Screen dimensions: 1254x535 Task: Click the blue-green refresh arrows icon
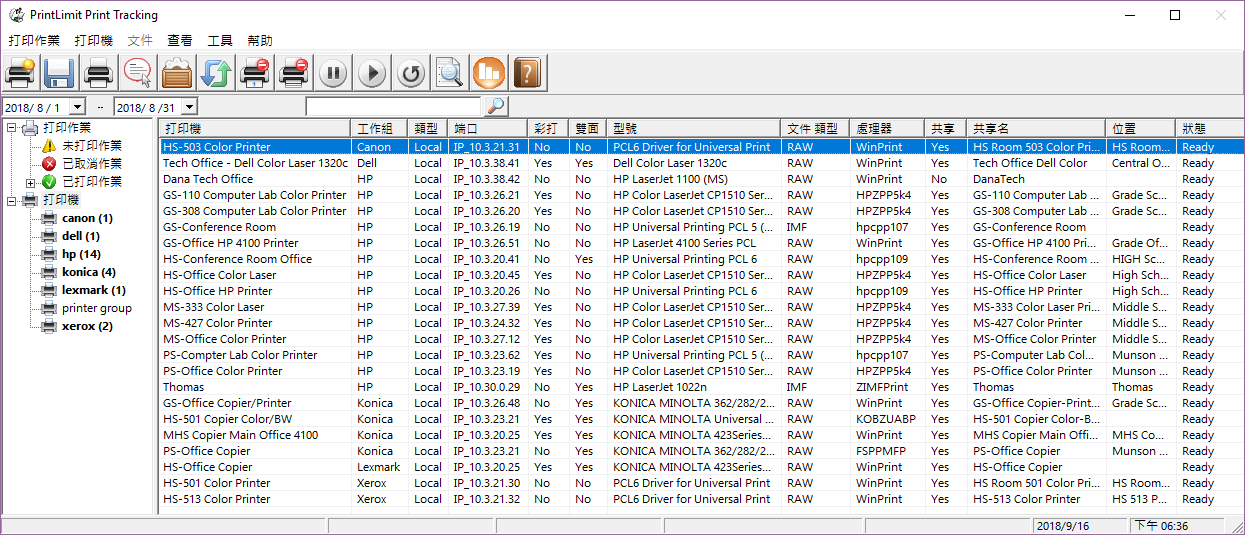pos(216,73)
